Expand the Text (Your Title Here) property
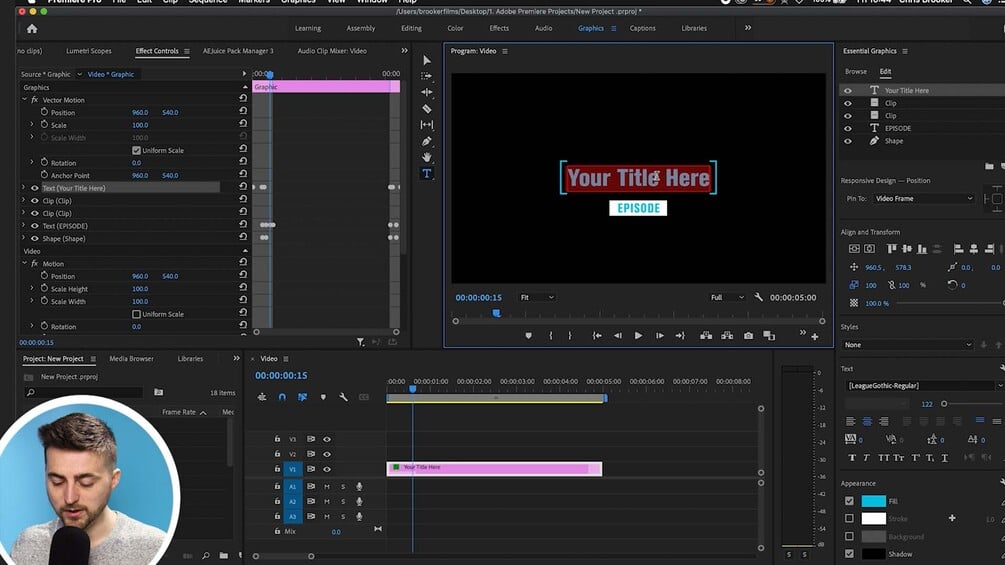This screenshot has width=1005, height=565. (24, 188)
